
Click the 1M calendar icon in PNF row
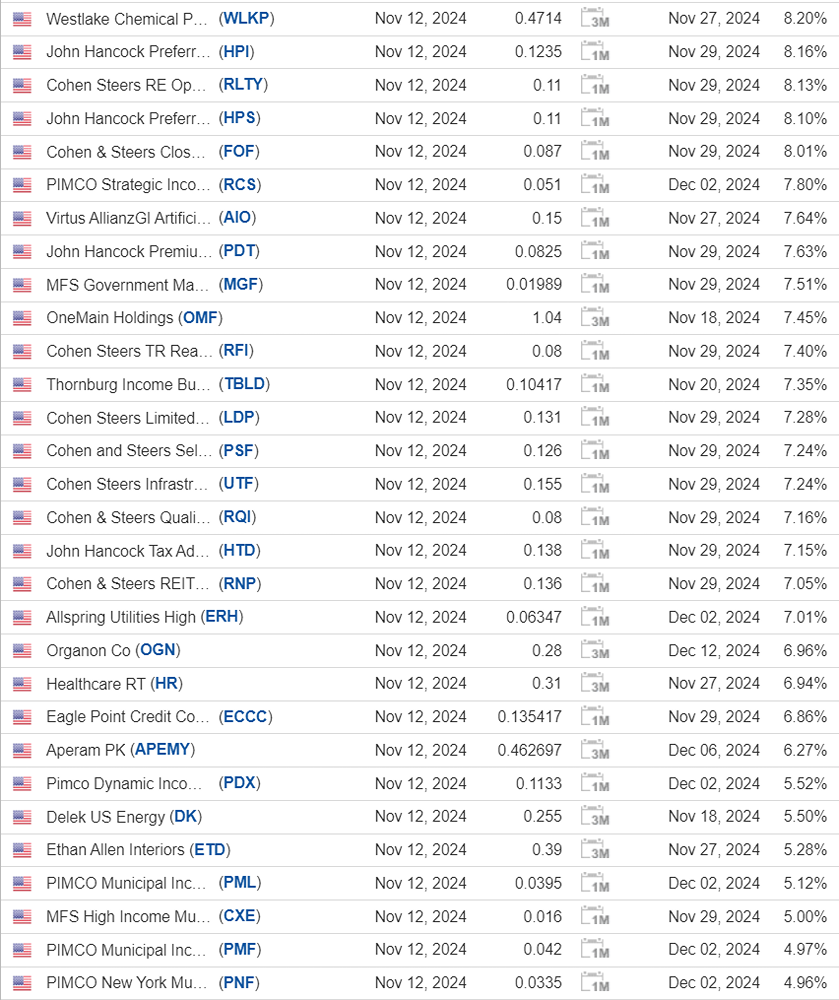(x=595, y=982)
